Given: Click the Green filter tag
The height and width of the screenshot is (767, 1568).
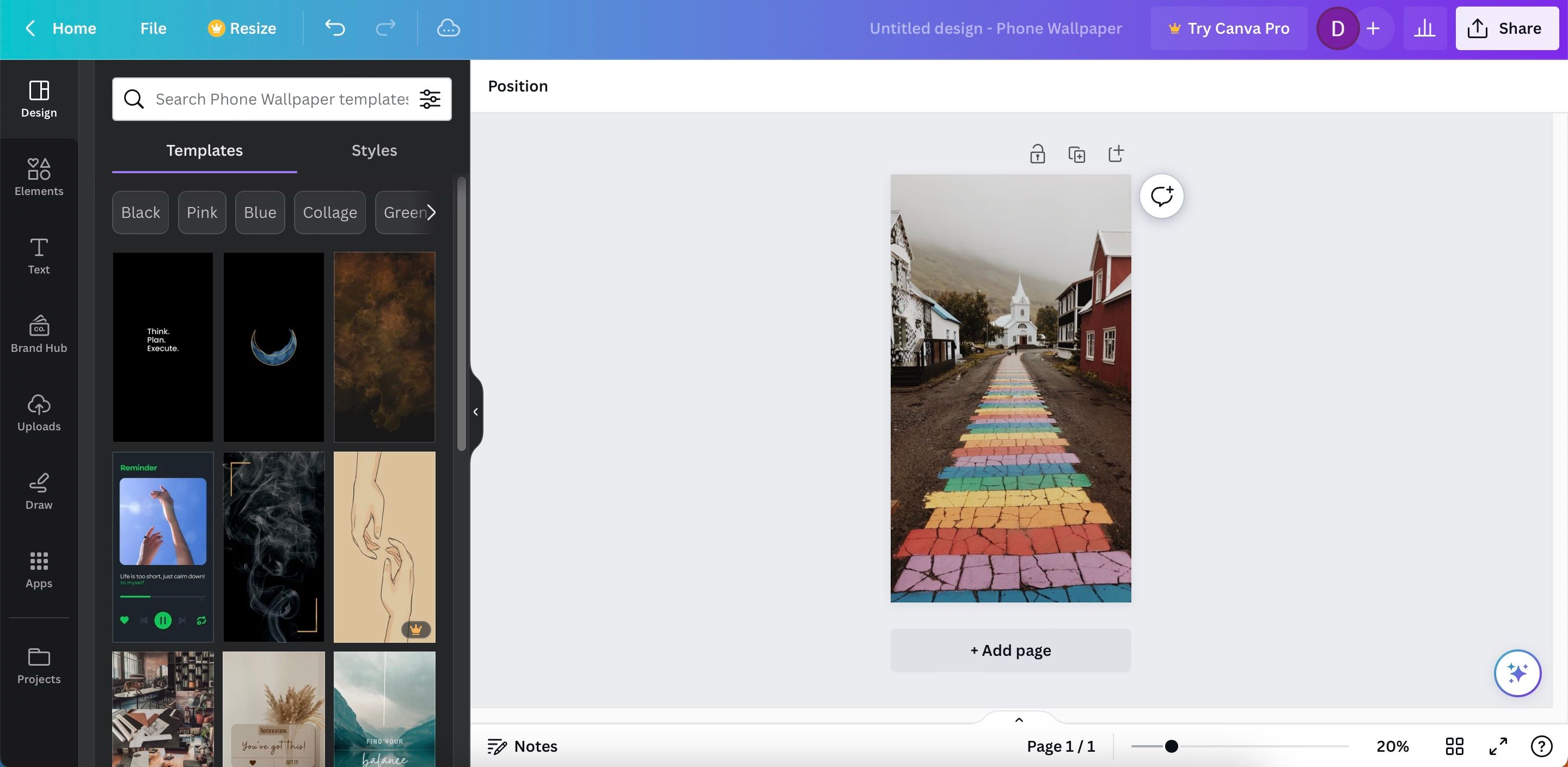Looking at the screenshot, I should point(405,212).
